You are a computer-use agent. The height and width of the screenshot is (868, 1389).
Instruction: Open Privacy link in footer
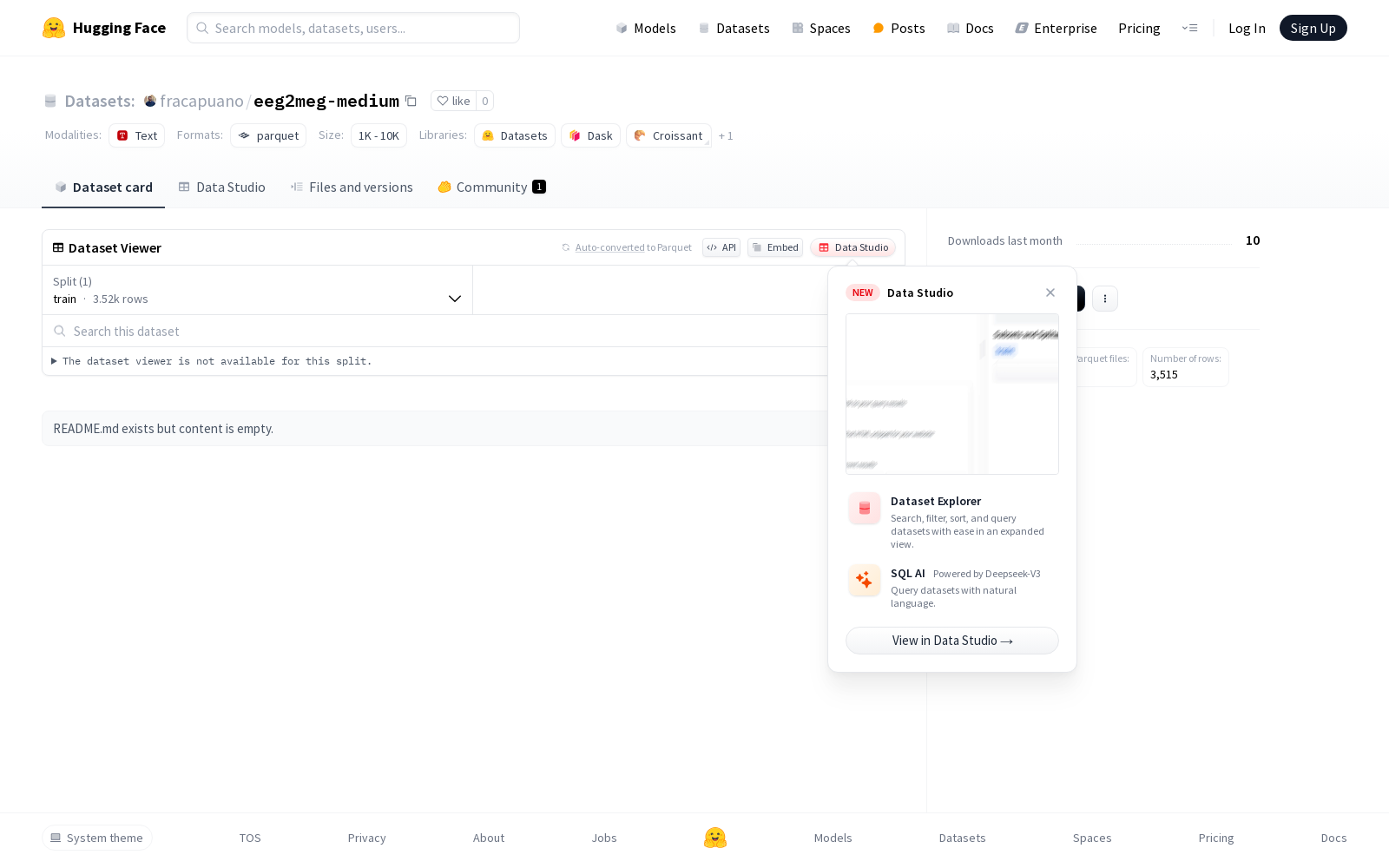(366, 838)
